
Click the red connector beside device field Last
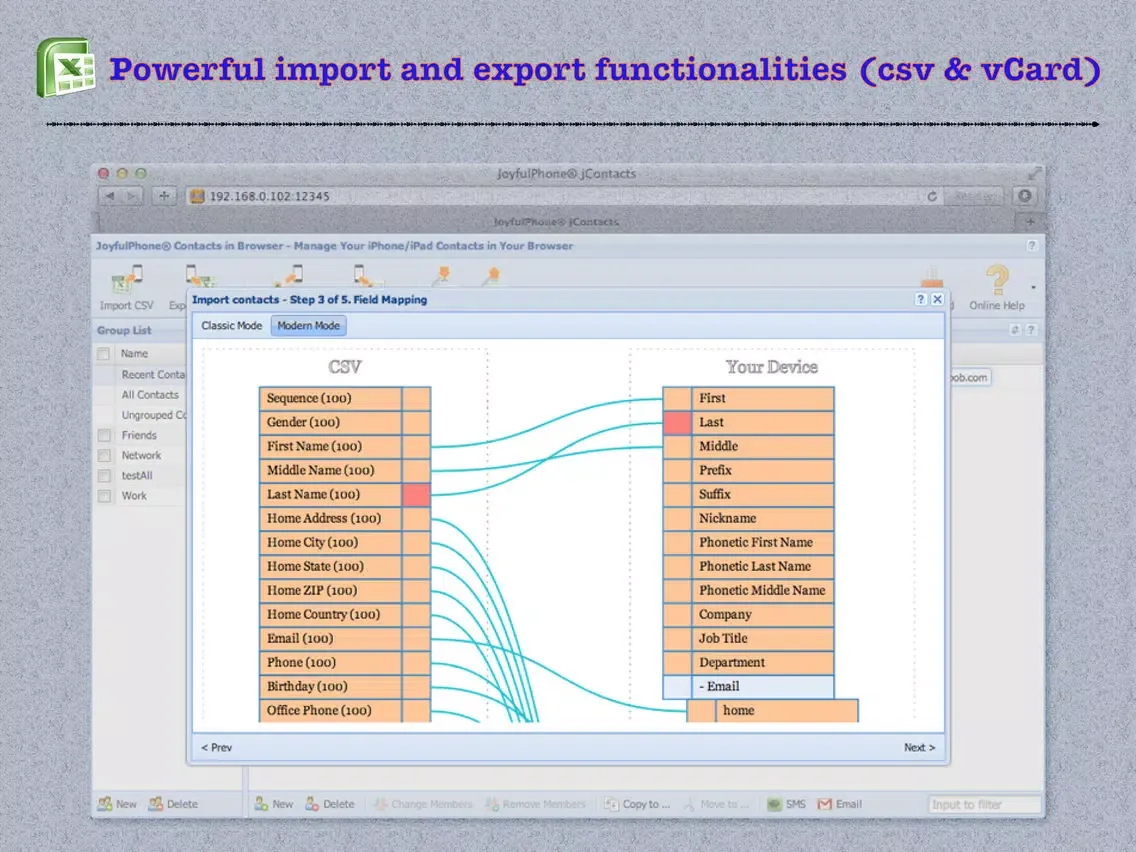tap(677, 422)
